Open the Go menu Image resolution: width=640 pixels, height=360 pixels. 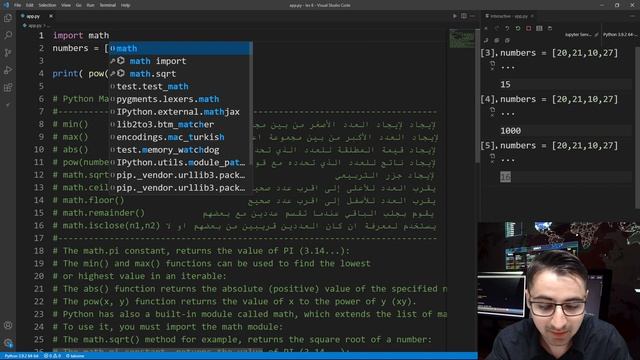pos(78,5)
